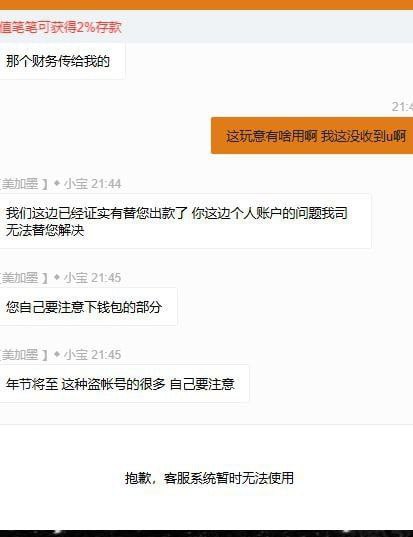Click the 小宝 name at 21:44
The height and width of the screenshot is (537, 413).
76,184
